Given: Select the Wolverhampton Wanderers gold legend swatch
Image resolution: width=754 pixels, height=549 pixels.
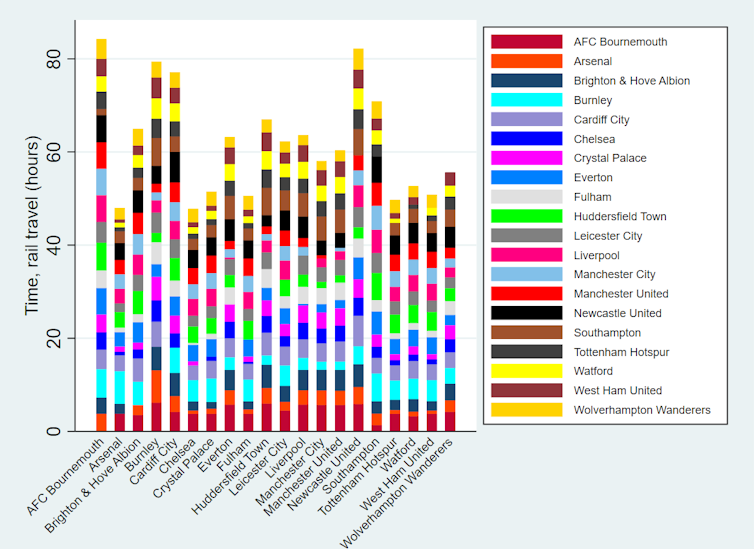Looking at the screenshot, I should (x=527, y=410).
